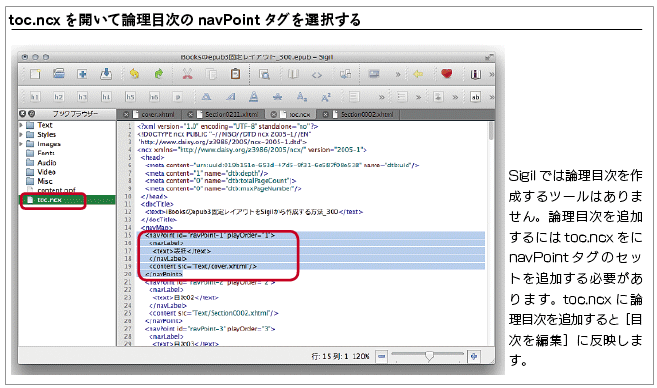Apply Heading 6 with h6 button
This screenshot has width=657, height=388.
point(154,97)
